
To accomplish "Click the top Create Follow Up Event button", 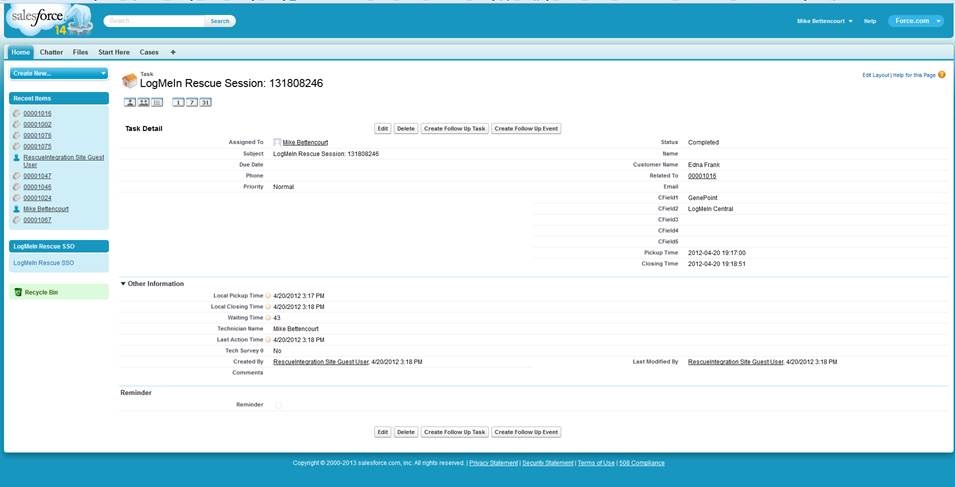I will pos(526,128).
